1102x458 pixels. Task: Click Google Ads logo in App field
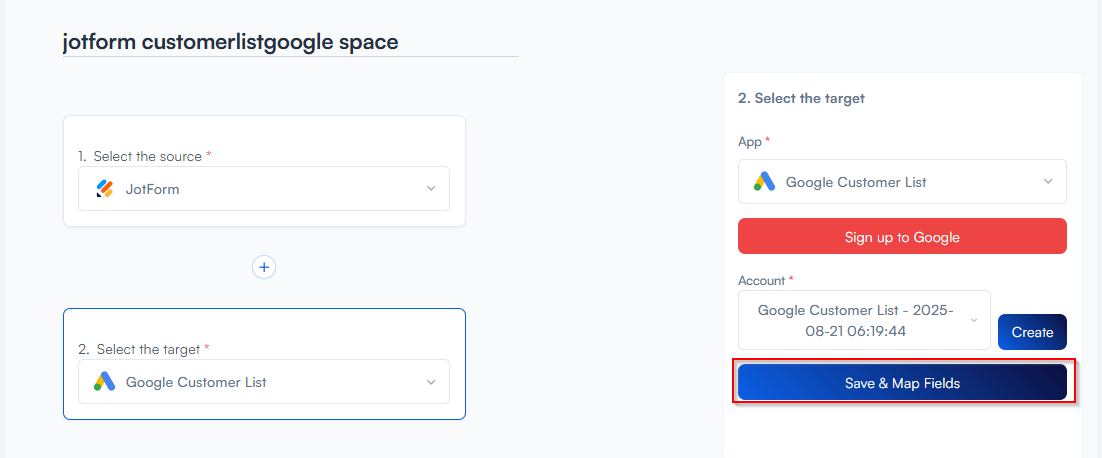click(765, 182)
